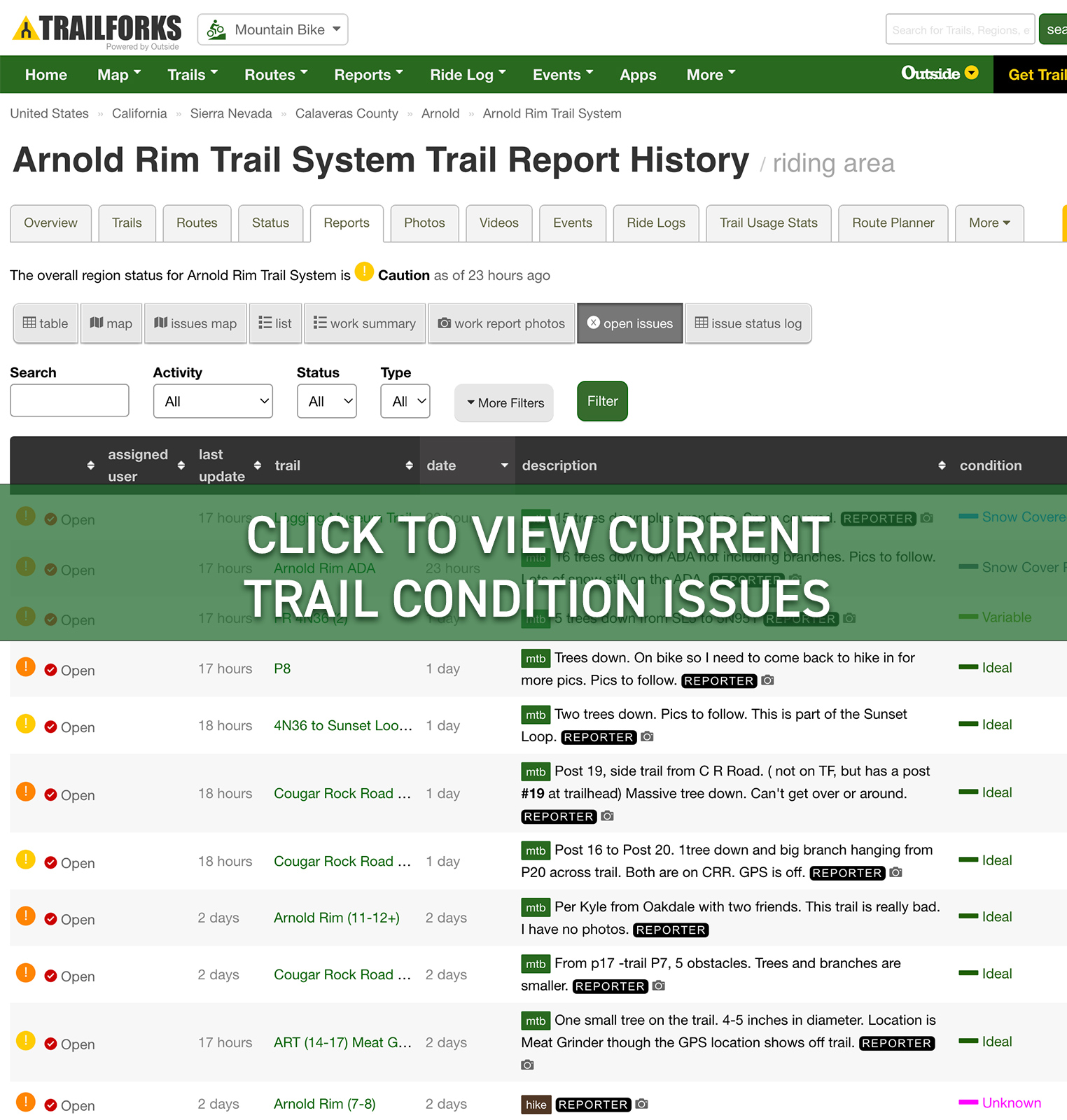This screenshot has width=1067, height=1120.
Task: Open the issues map view
Action: coord(195,323)
